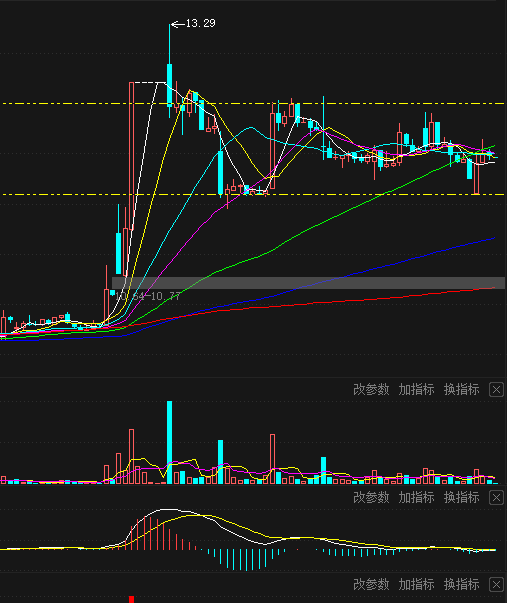
Task: Click 换指标 above the volume panel
Action: click(x=462, y=390)
